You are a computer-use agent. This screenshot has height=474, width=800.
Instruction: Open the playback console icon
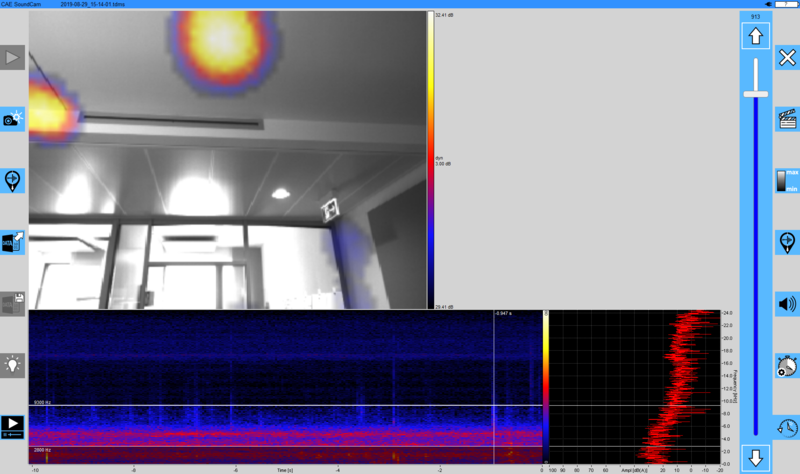point(12,425)
